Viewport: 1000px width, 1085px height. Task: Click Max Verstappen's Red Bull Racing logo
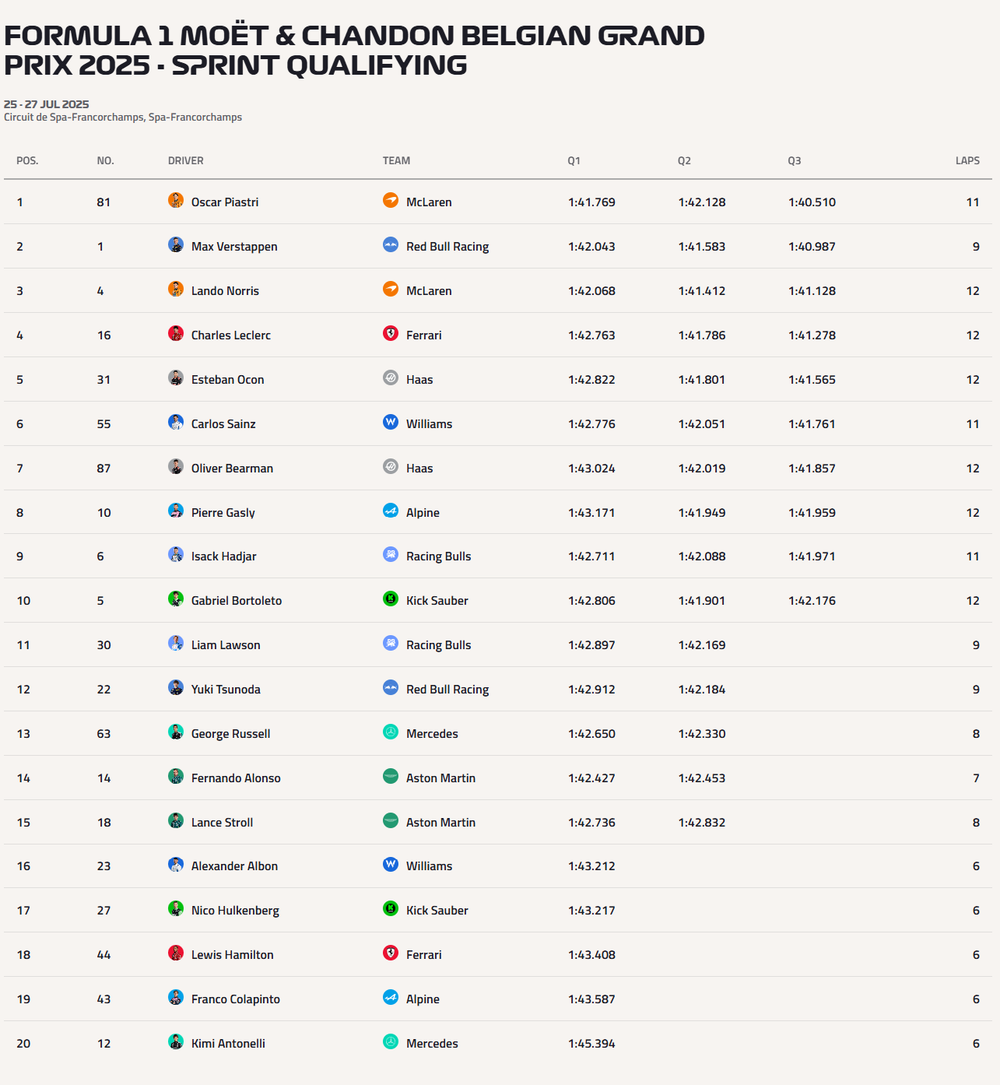390,245
